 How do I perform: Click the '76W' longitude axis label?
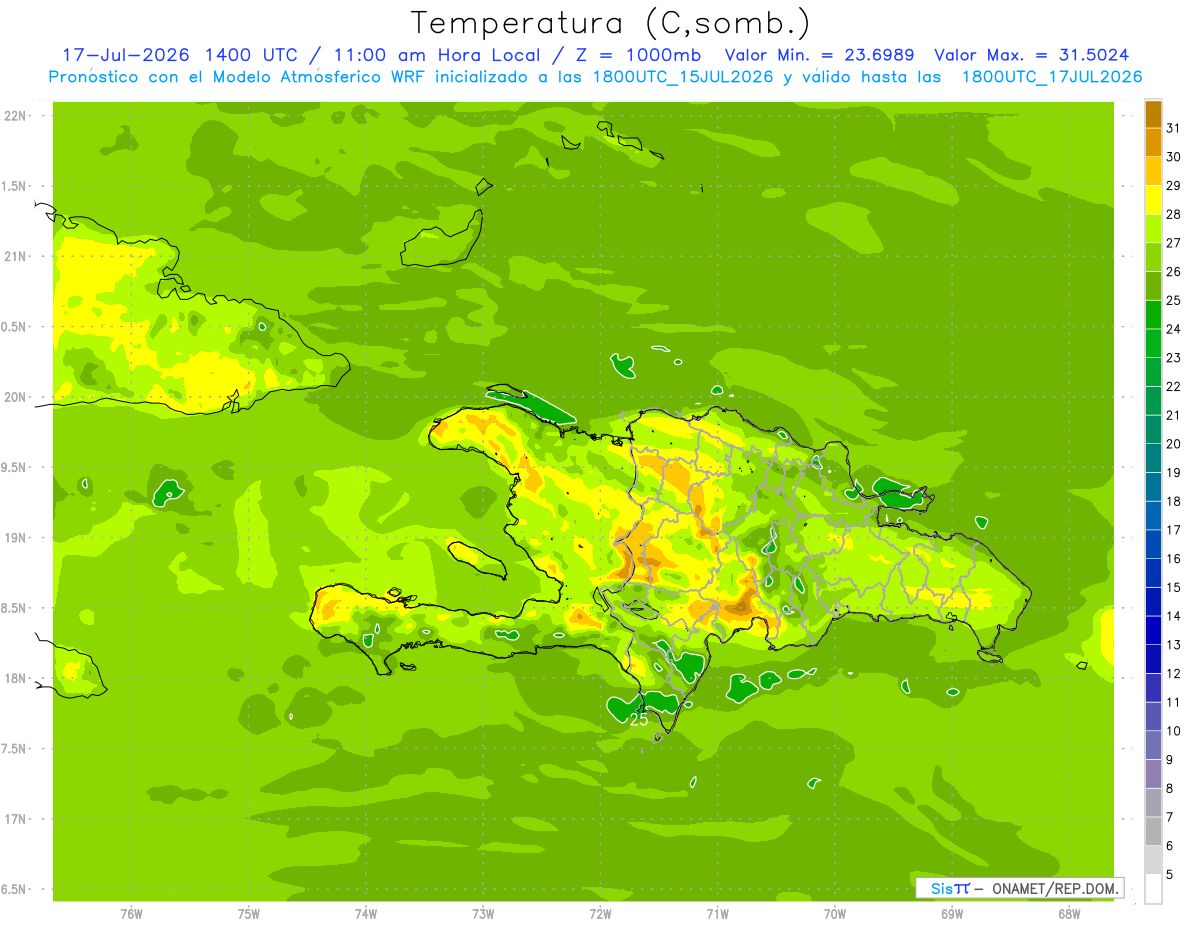(x=131, y=914)
